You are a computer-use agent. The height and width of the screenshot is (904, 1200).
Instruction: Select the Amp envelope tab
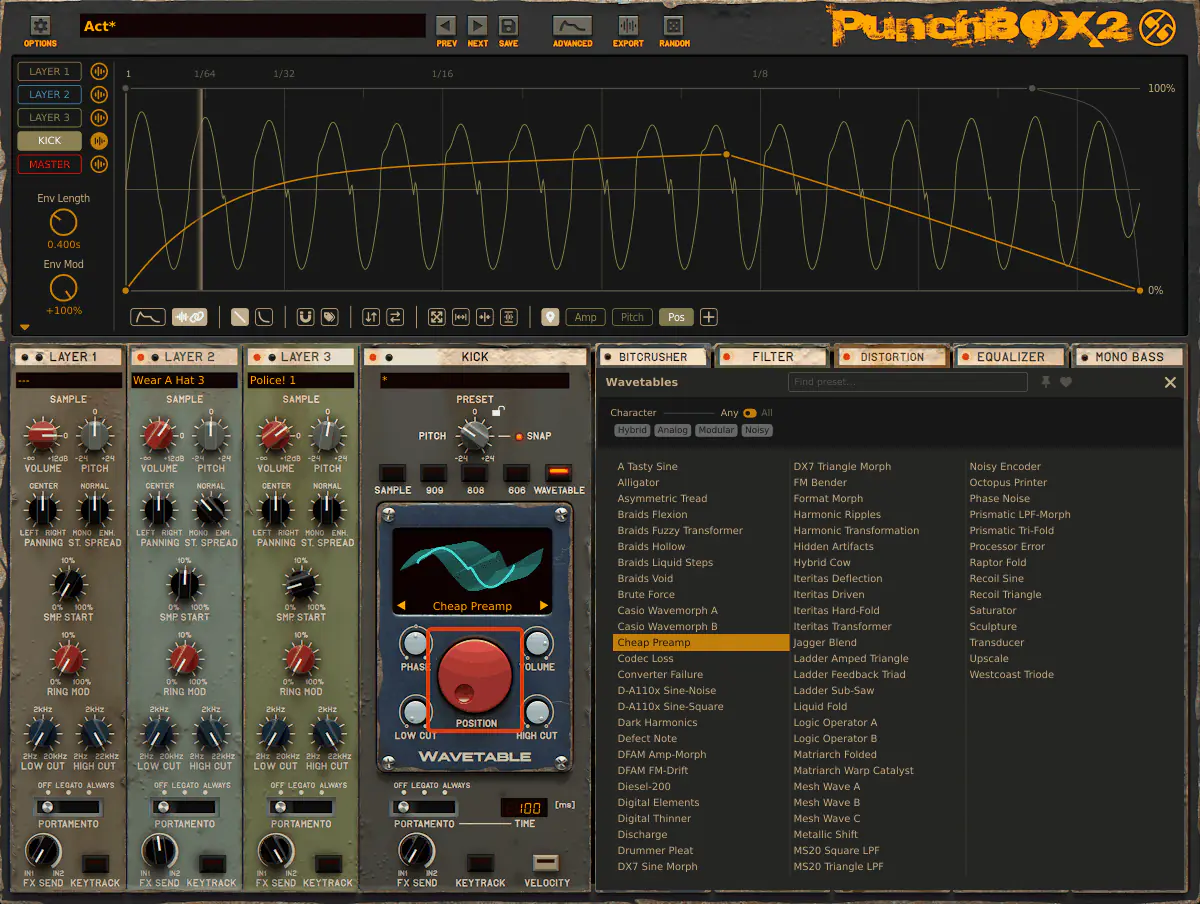point(586,317)
